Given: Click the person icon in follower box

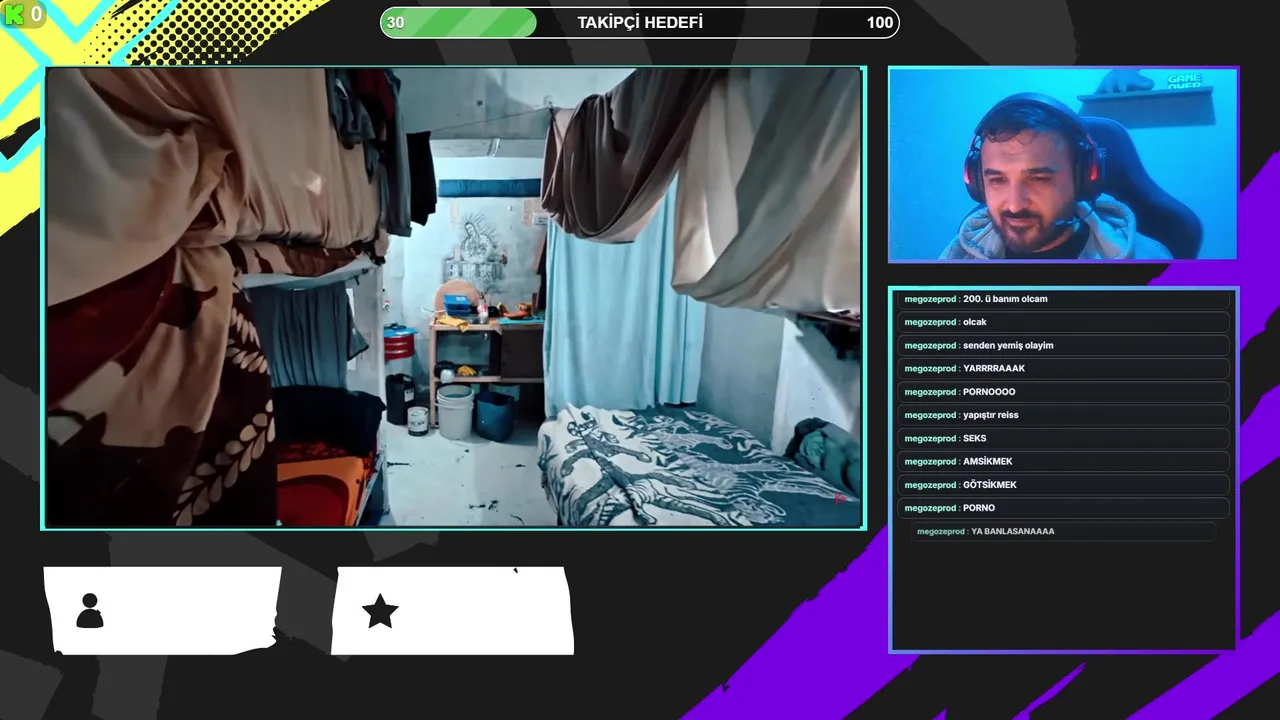Looking at the screenshot, I should (90, 610).
